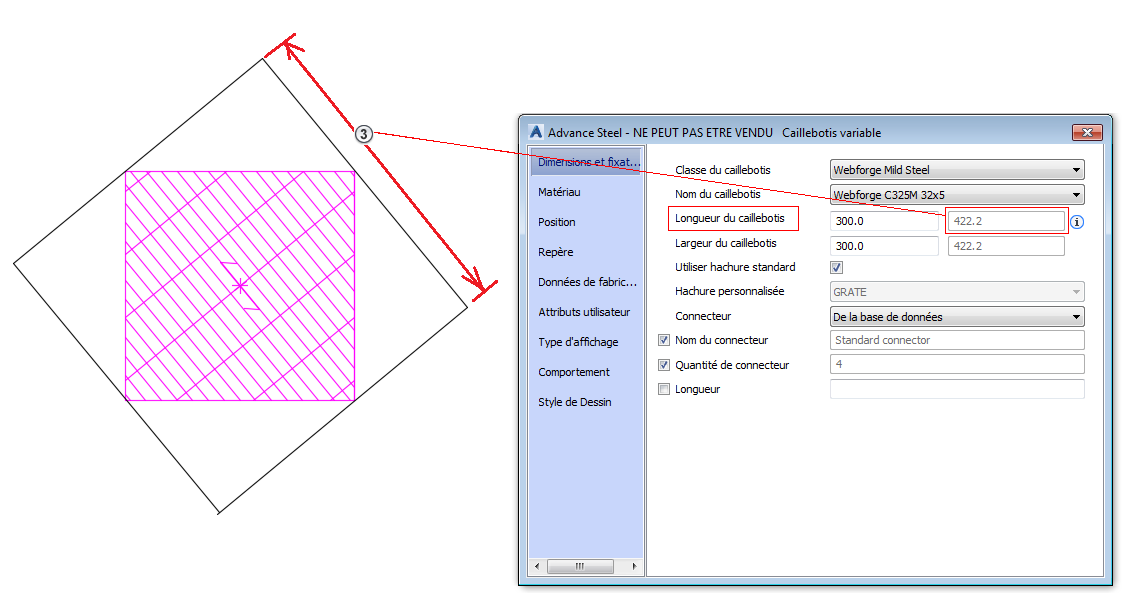Click the width 422.2 read-only field
The width and height of the screenshot is (1128, 593).
1006,246
